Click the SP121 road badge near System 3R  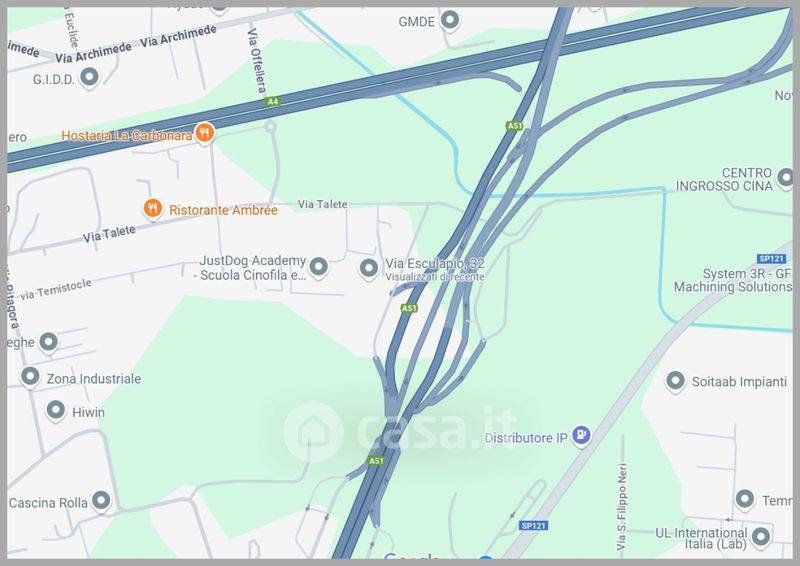pos(771,259)
